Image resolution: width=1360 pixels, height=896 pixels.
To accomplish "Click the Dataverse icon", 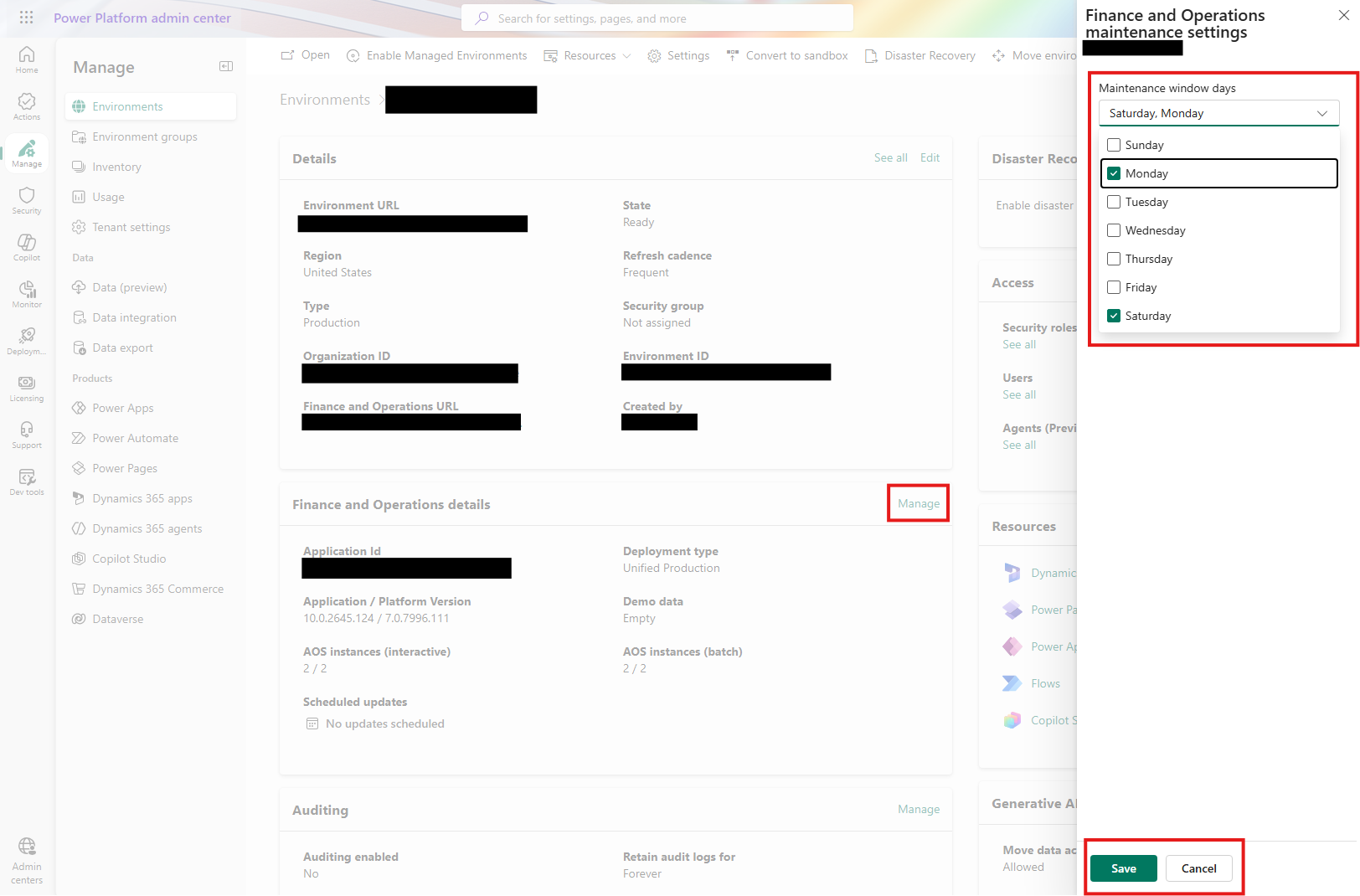I will 79,619.
